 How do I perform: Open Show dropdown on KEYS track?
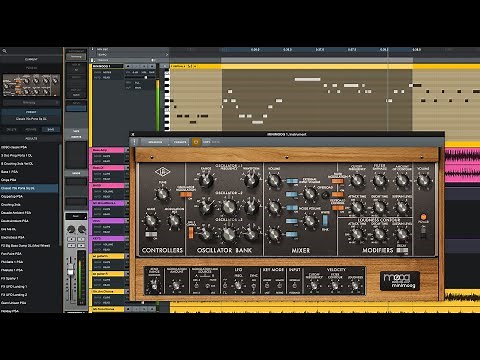[109, 244]
